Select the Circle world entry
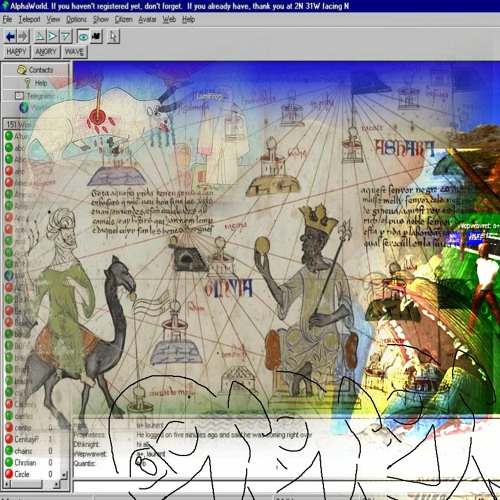This screenshot has width=500, height=500. pos(29,474)
